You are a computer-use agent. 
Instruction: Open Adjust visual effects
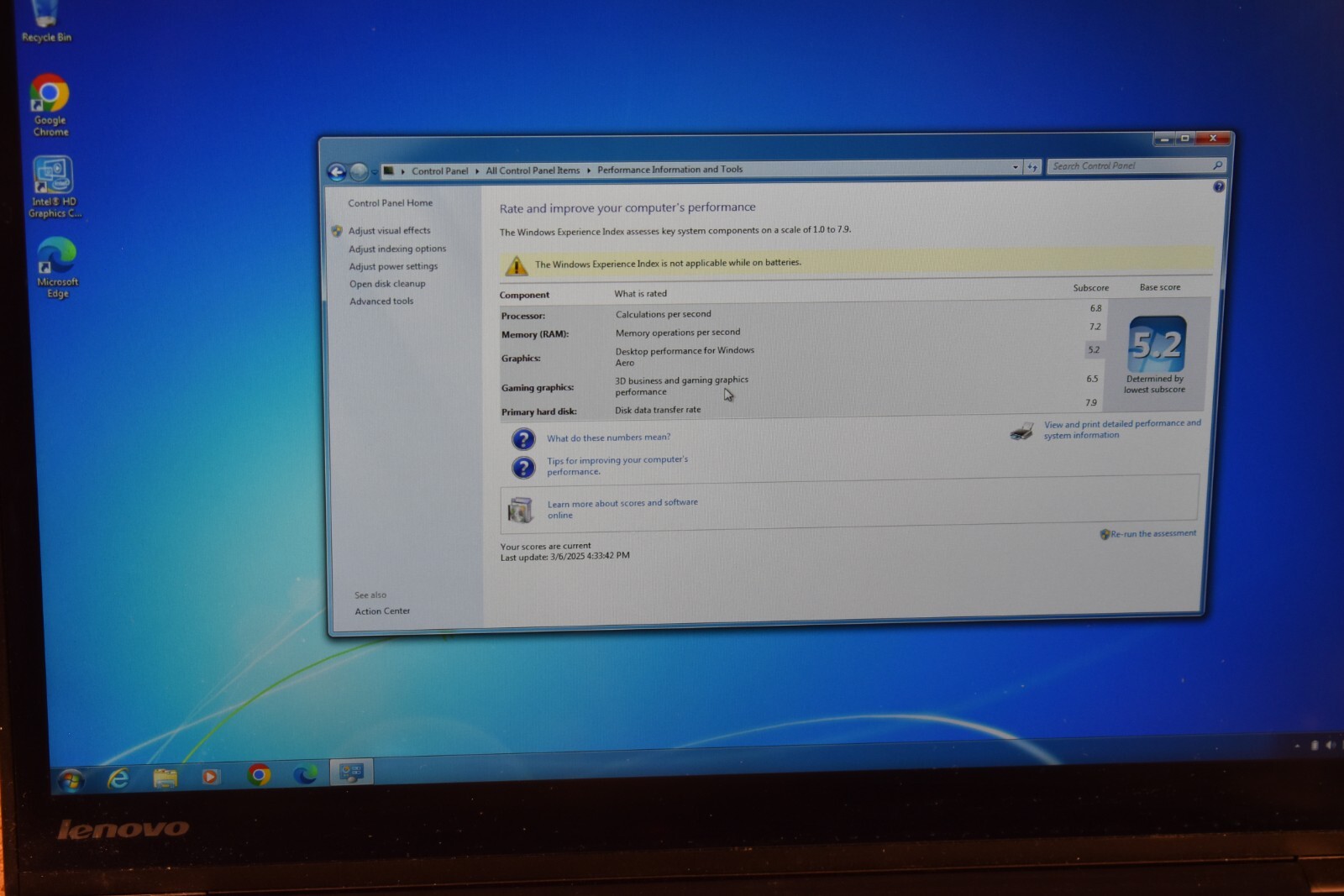coord(389,231)
